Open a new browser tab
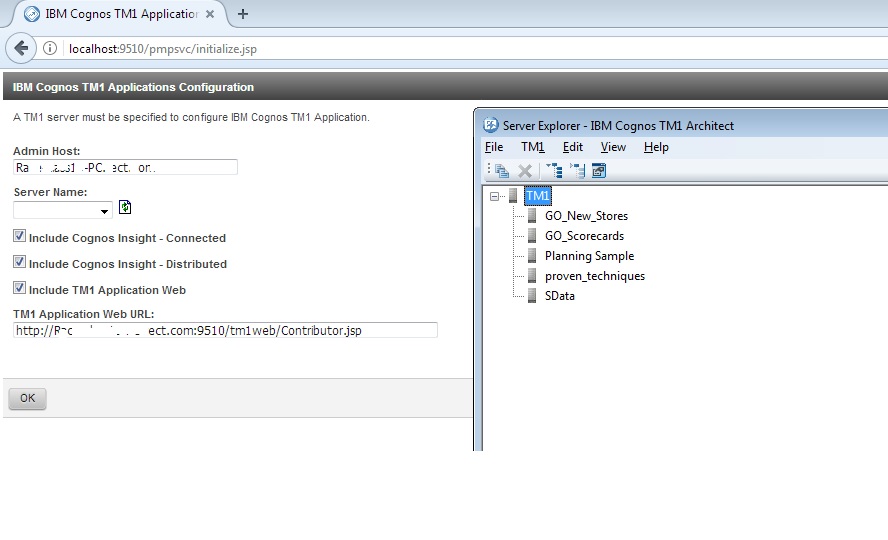 243,14
